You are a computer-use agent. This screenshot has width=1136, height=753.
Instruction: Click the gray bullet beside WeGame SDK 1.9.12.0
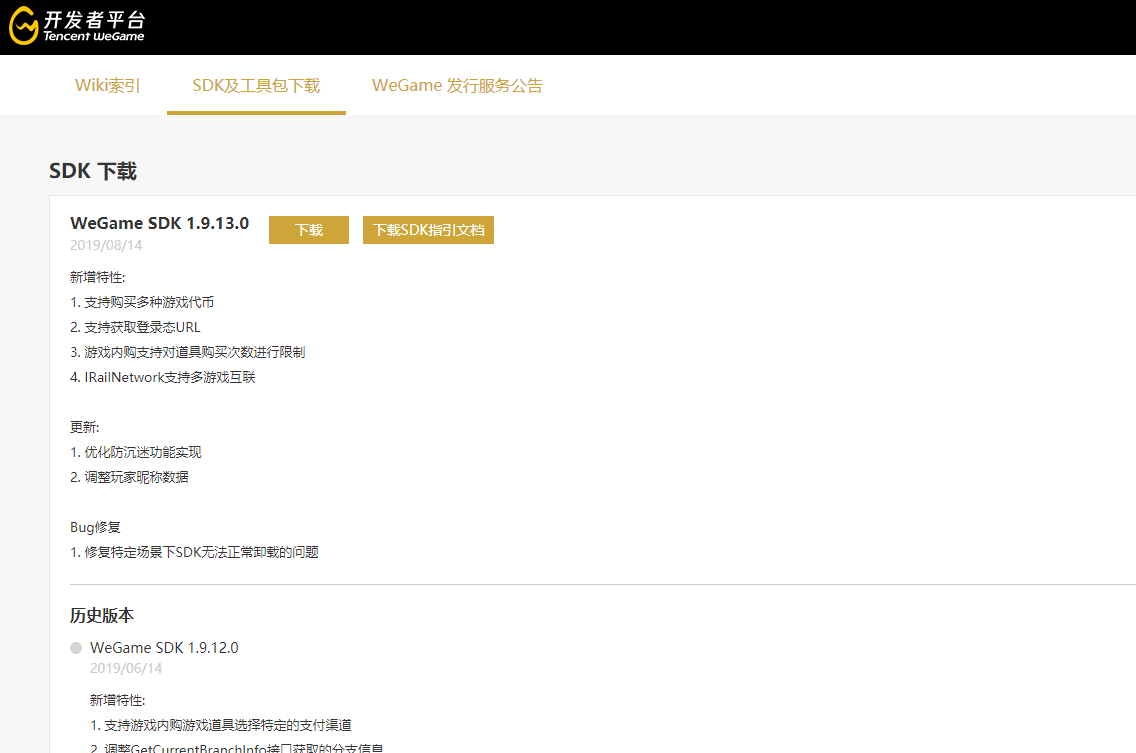75,647
